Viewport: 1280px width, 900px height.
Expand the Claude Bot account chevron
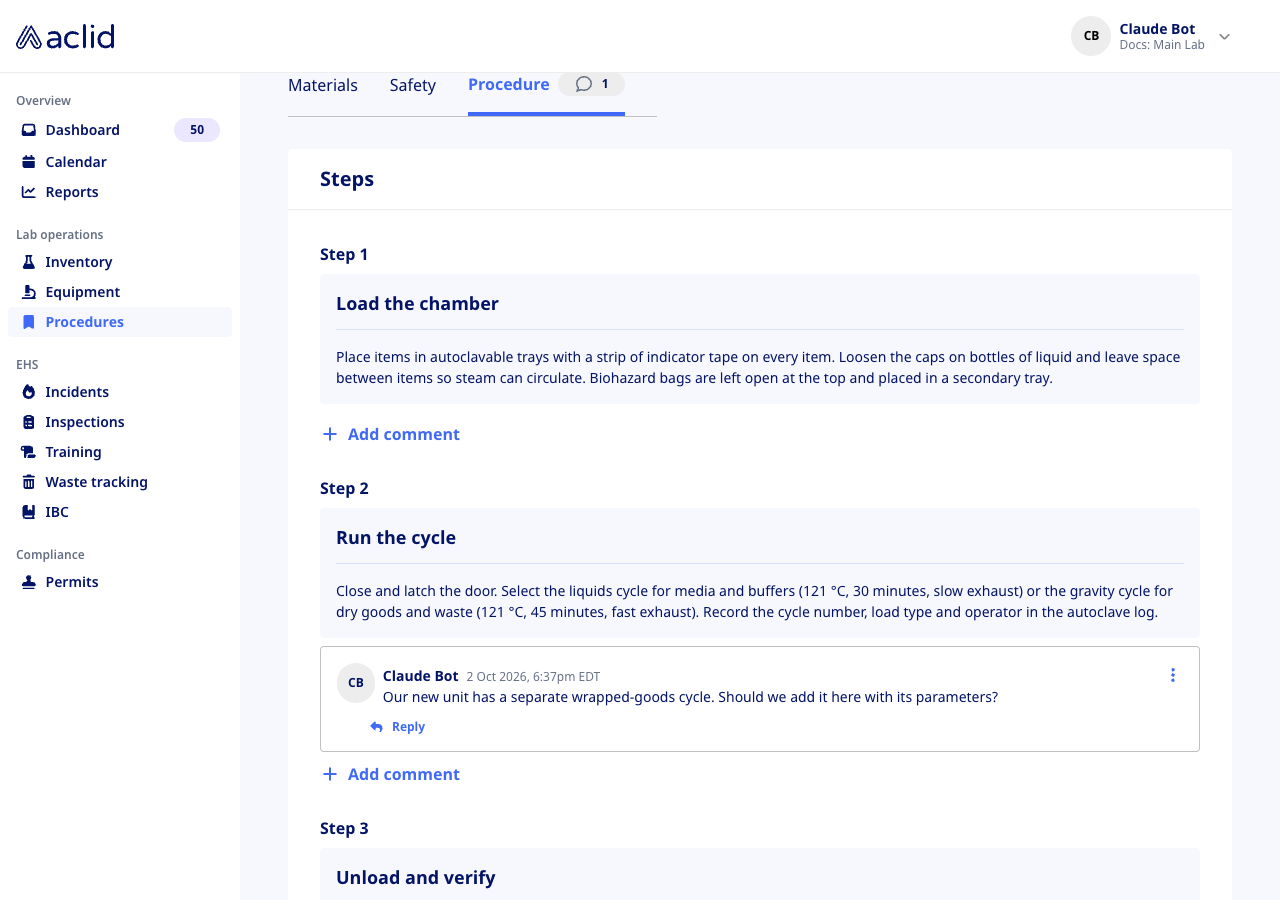click(x=1224, y=37)
